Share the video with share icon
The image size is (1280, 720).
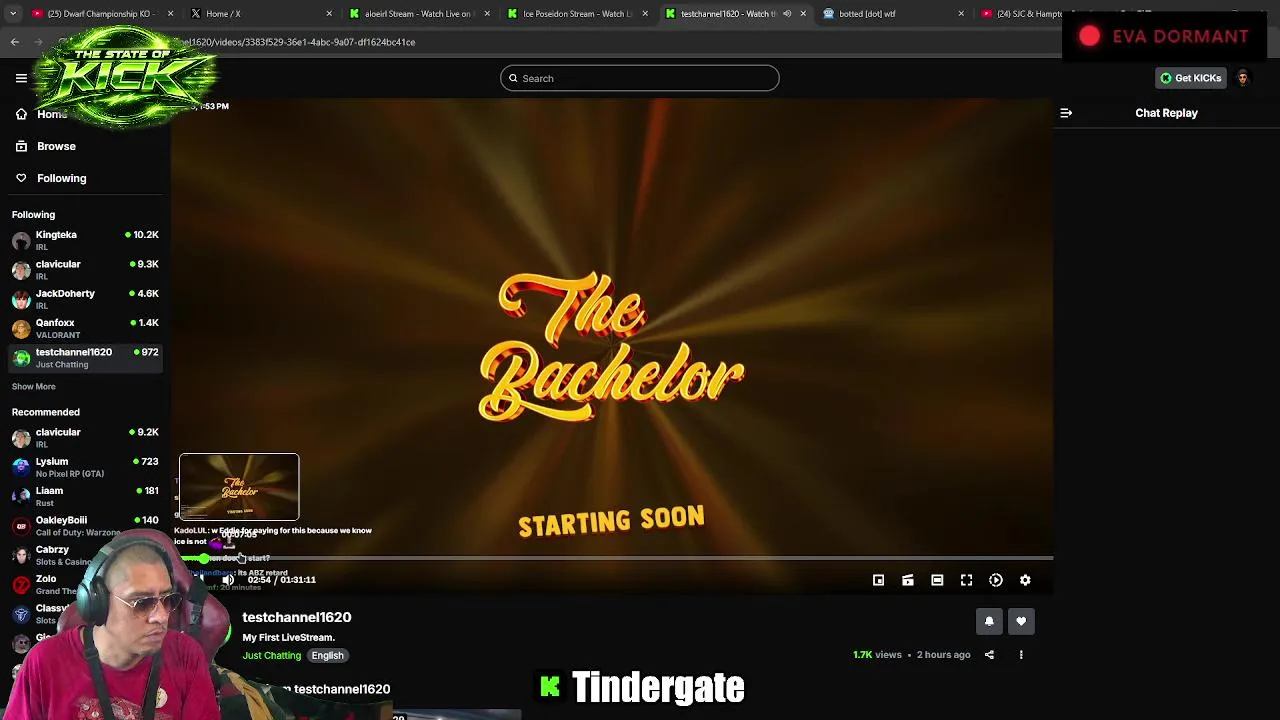pyautogui.click(x=989, y=655)
